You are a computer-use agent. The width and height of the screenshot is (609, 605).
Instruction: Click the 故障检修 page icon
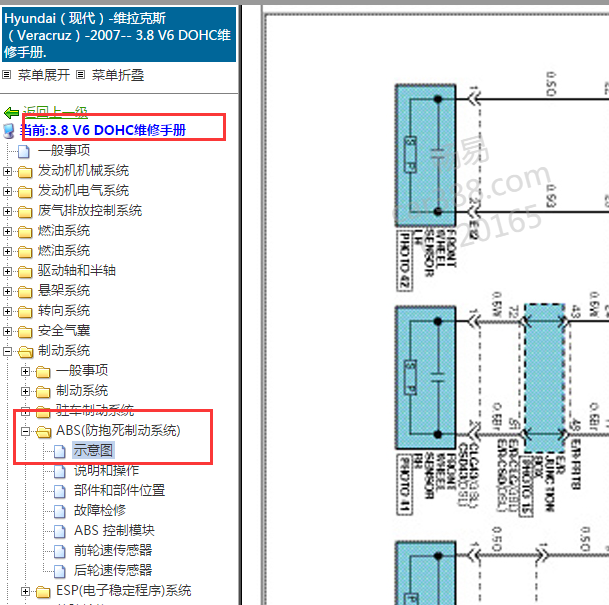(60, 511)
